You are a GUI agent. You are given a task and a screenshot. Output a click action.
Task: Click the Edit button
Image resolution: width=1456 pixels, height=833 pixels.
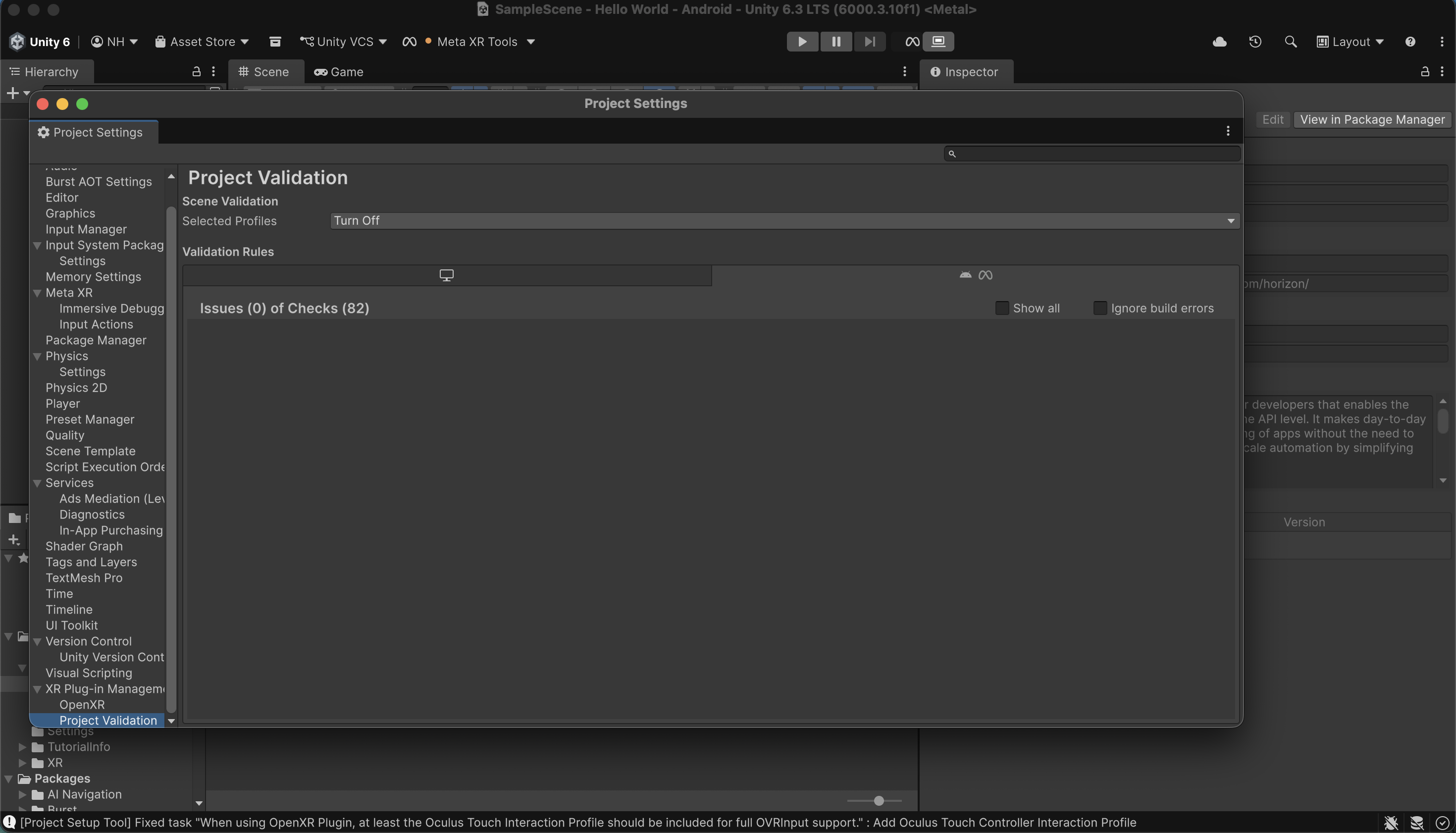(x=1273, y=119)
